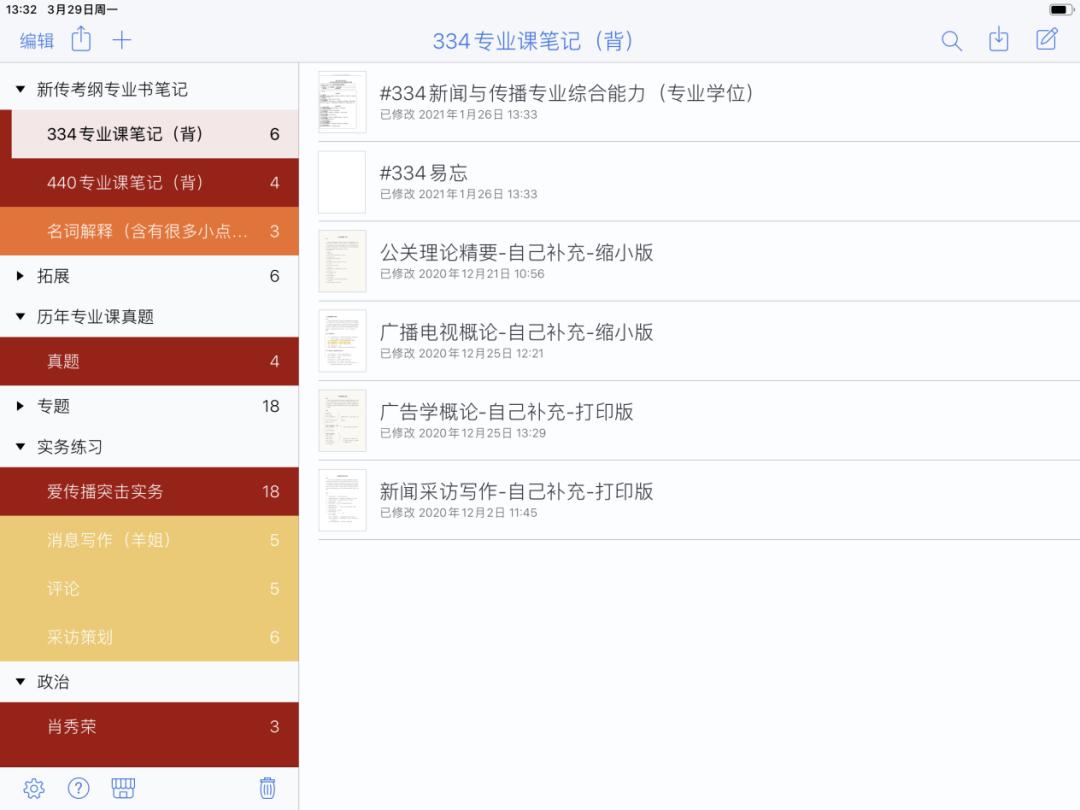Viewport: 1080px width, 810px height.
Task: Open thumbnail of 广告学概论 note
Action: 342,421
